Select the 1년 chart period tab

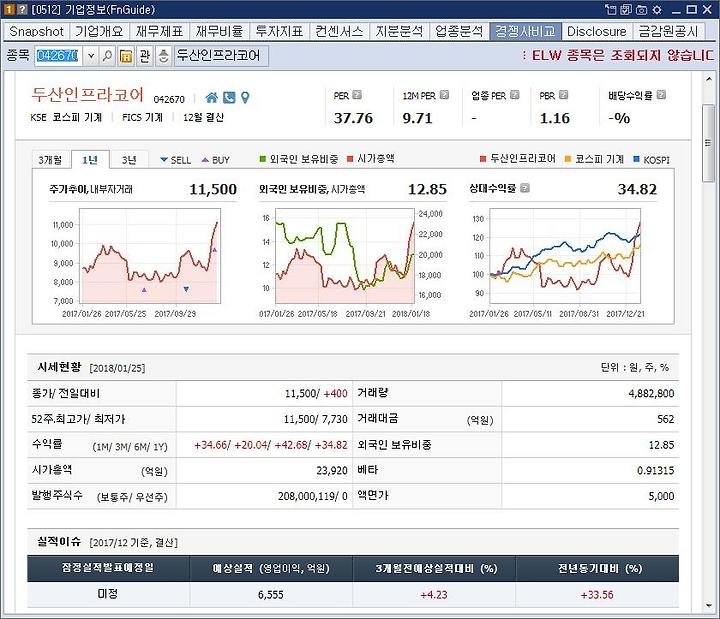coord(90,160)
